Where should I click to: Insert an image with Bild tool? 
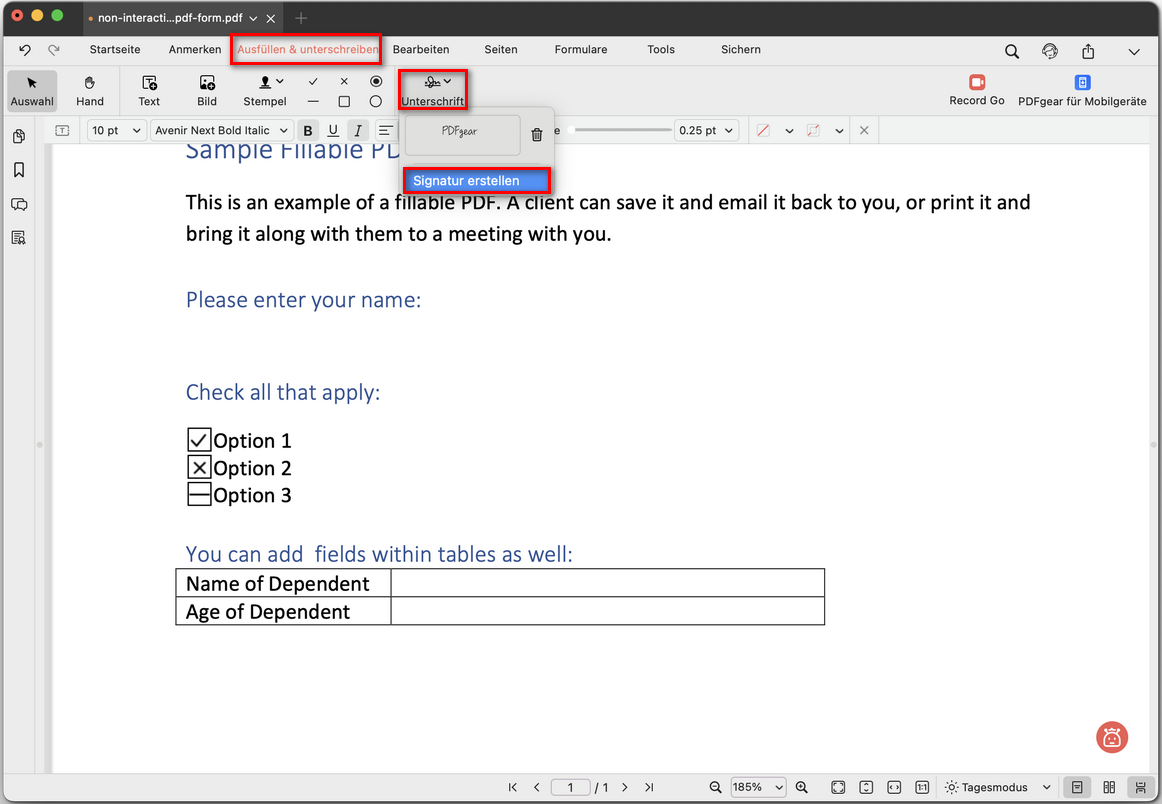point(207,90)
